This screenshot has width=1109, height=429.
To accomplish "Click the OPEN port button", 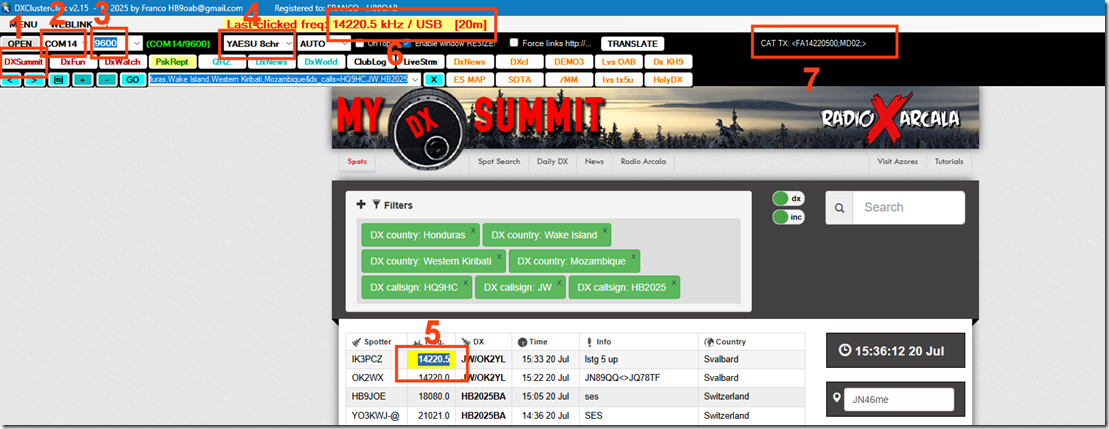I will pos(21,43).
